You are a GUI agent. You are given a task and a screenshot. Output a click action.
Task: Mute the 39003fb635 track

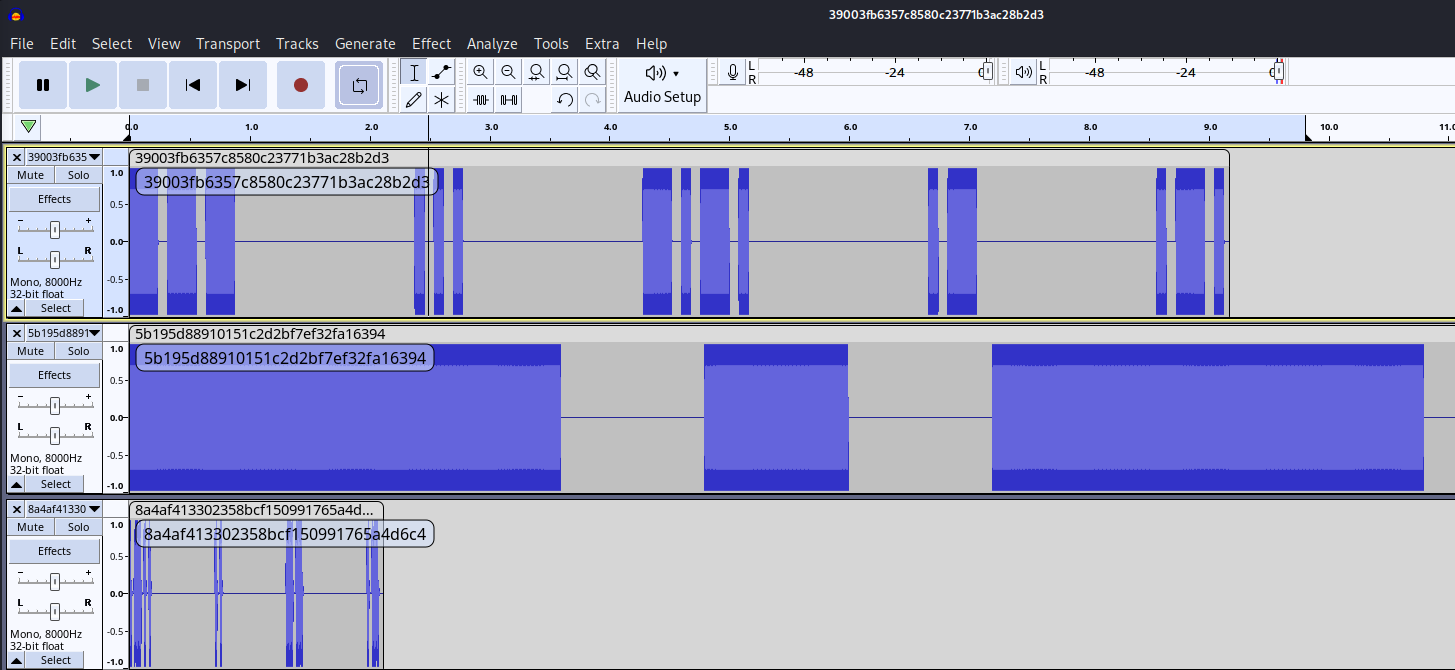coord(31,175)
